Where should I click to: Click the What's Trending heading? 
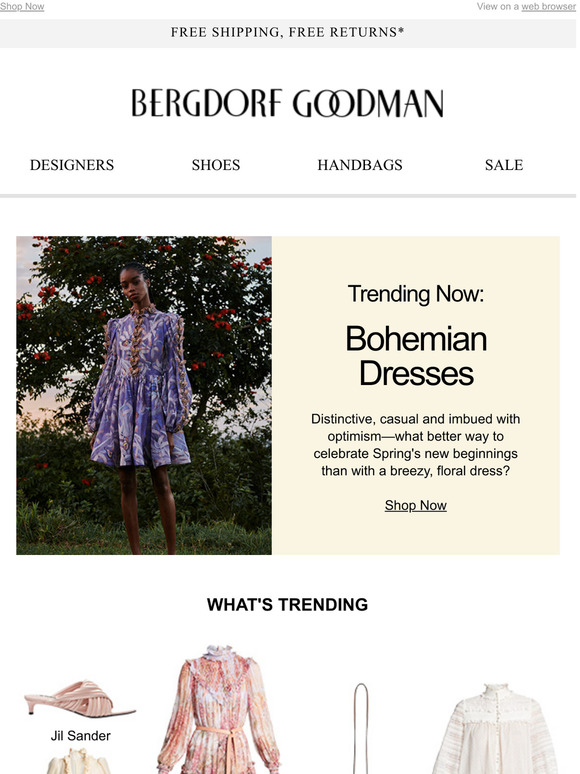[287, 605]
